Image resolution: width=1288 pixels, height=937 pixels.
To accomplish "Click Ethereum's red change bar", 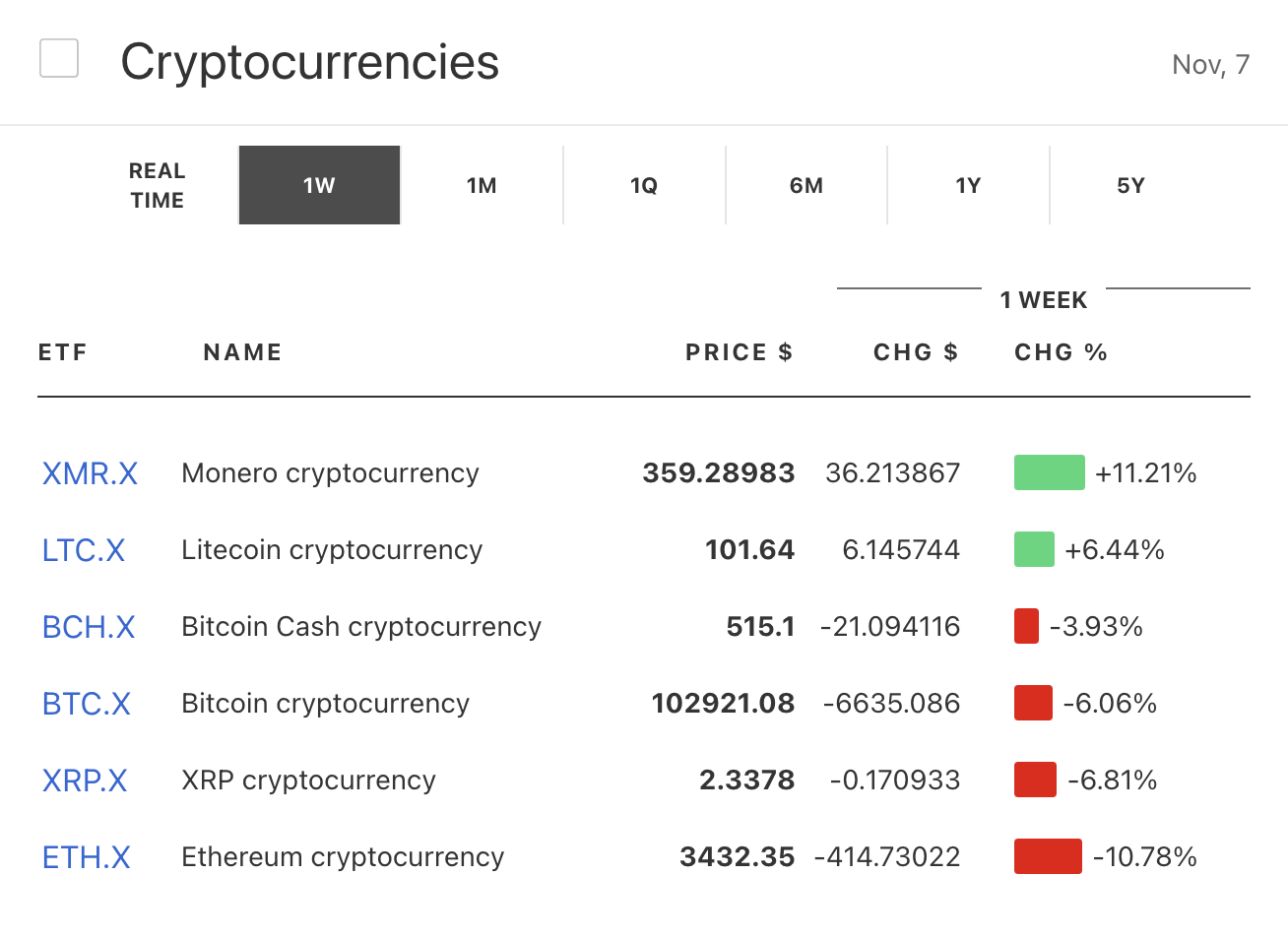I will (x=1048, y=856).
